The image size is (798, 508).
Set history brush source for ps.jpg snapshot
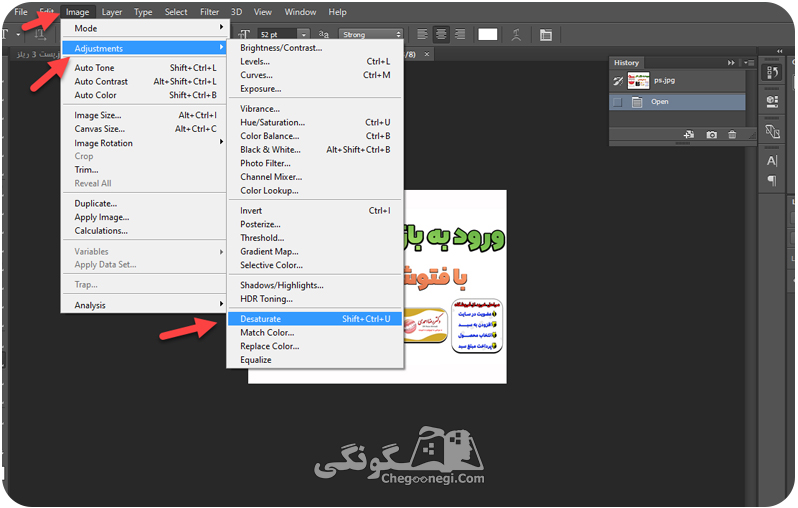618,80
